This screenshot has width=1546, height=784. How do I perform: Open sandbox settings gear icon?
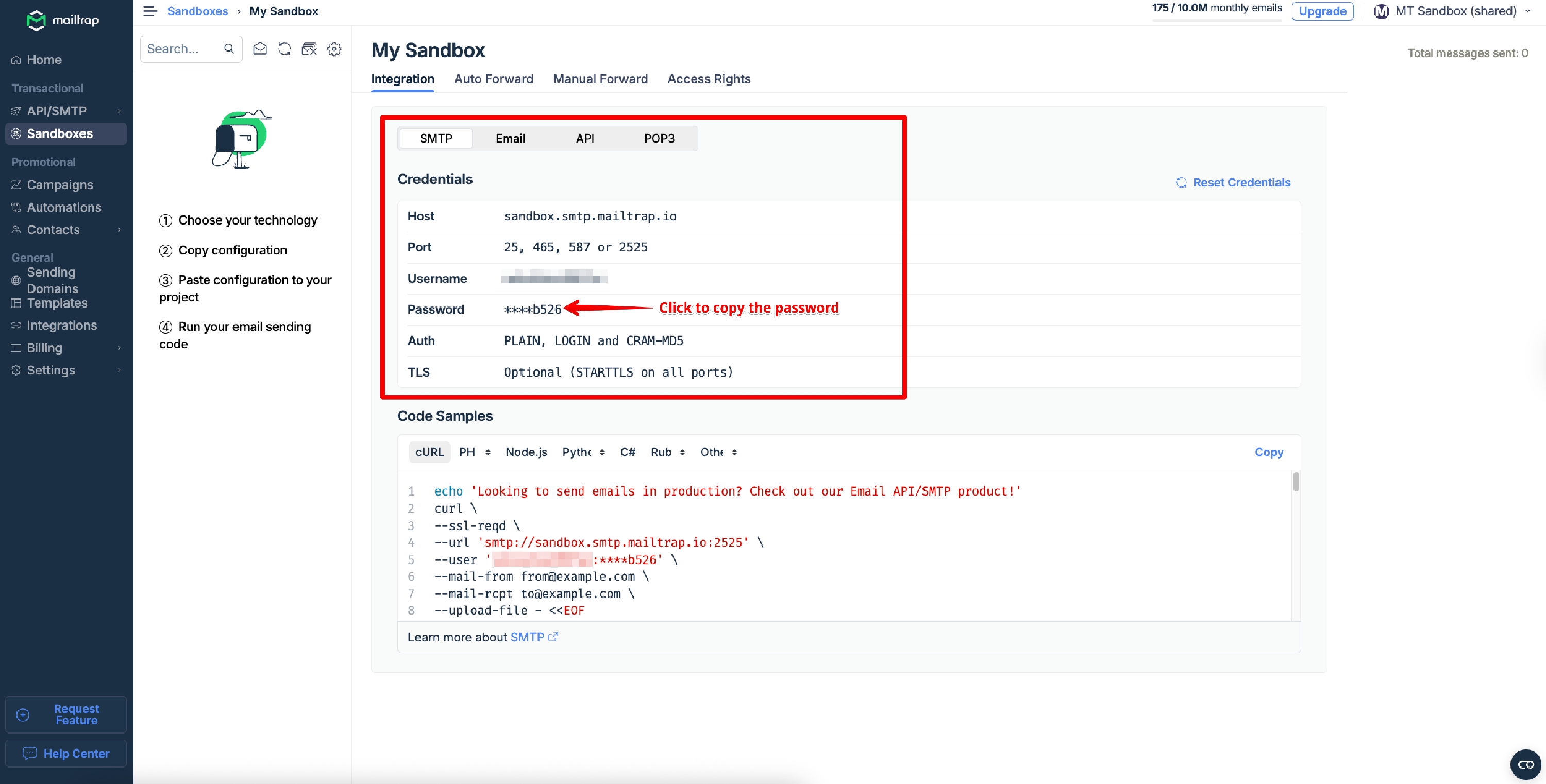pyautogui.click(x=334, y=48)
